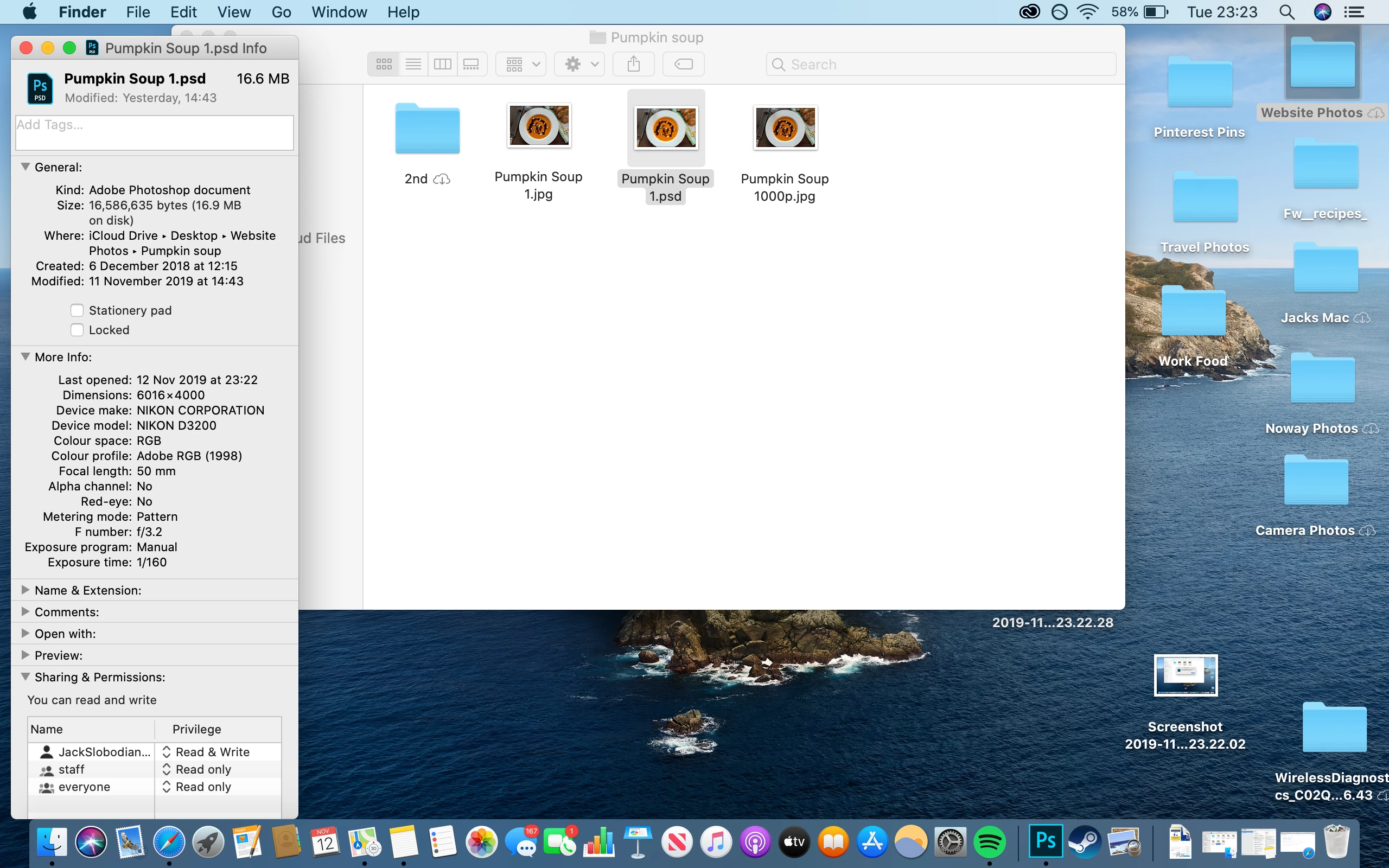Expand the Open with section

26,633
